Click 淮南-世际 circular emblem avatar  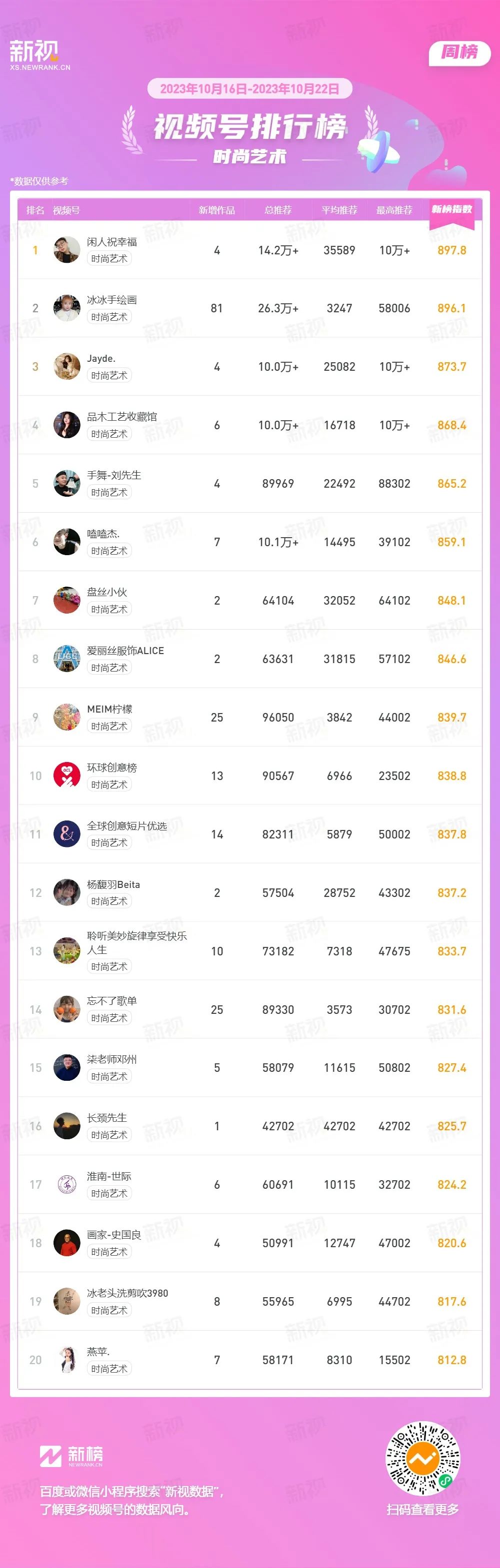click(x=67, y=1185)
